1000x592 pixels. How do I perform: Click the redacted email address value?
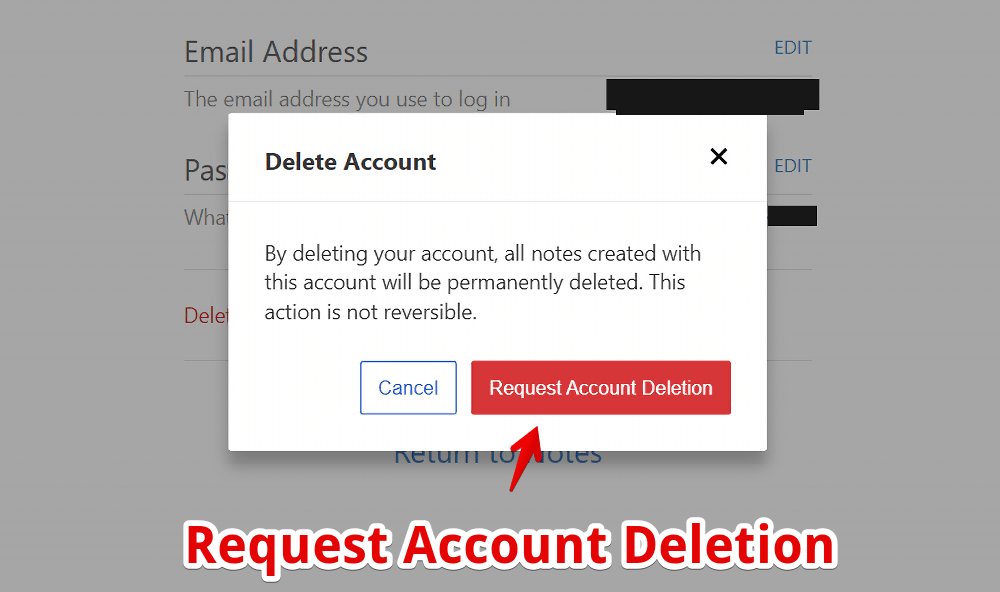pyautogui.click(x=712, y=96)
